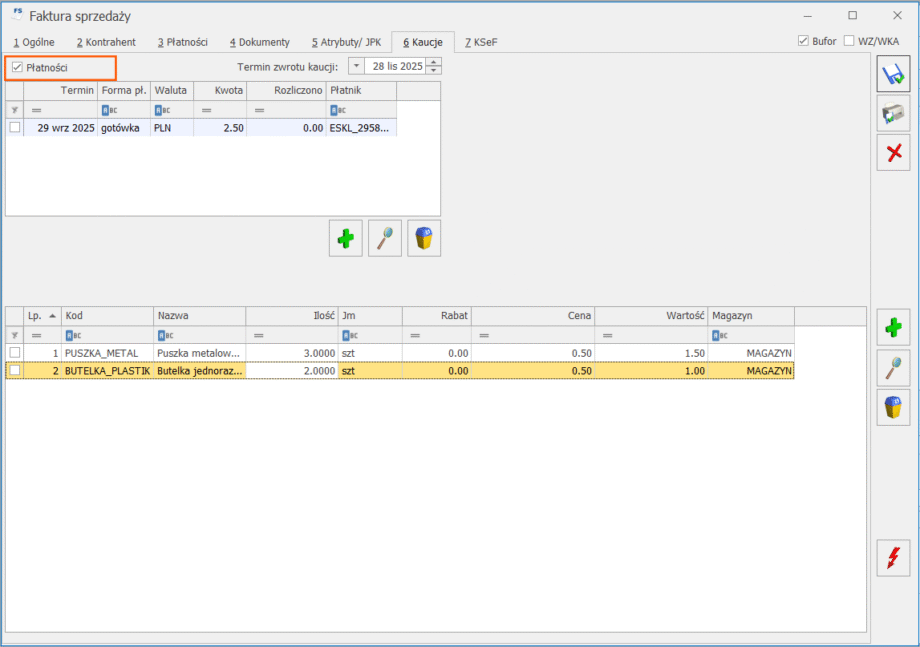Open the 7 KSeF tab
This screenshot has width=920, height=647.
(x=480, y=42)
